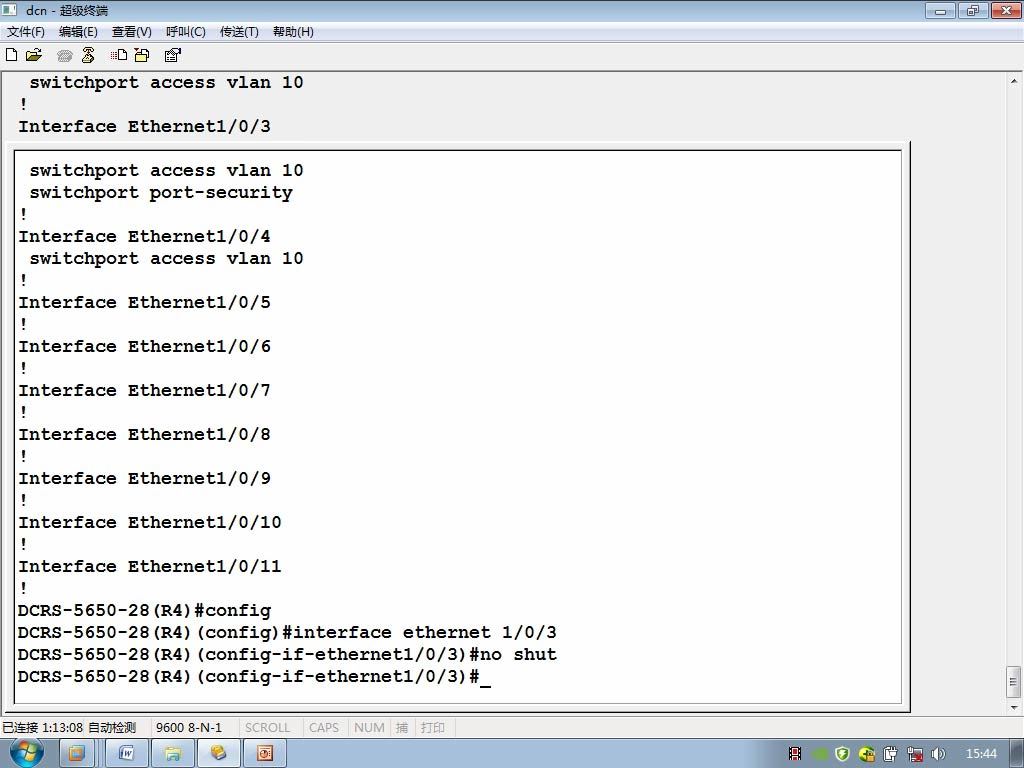Click the line 'Interface Ethernet1/0/7'
The image size is (1024, 768).
click(x=144, y=391)
